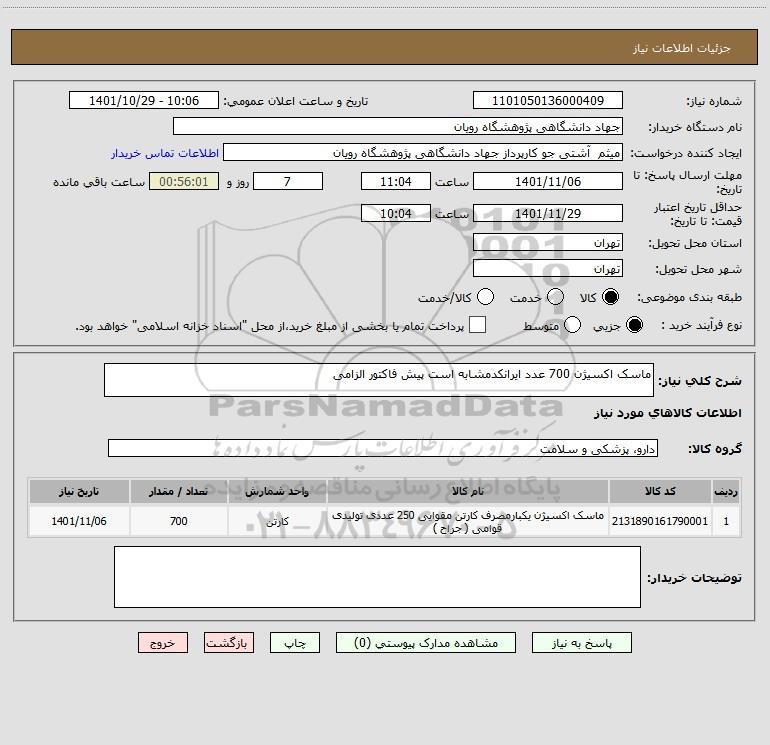This screenshot has height=745, width=770.
Task: Click the price validity time 10:04 field
Action: (396, 213)
